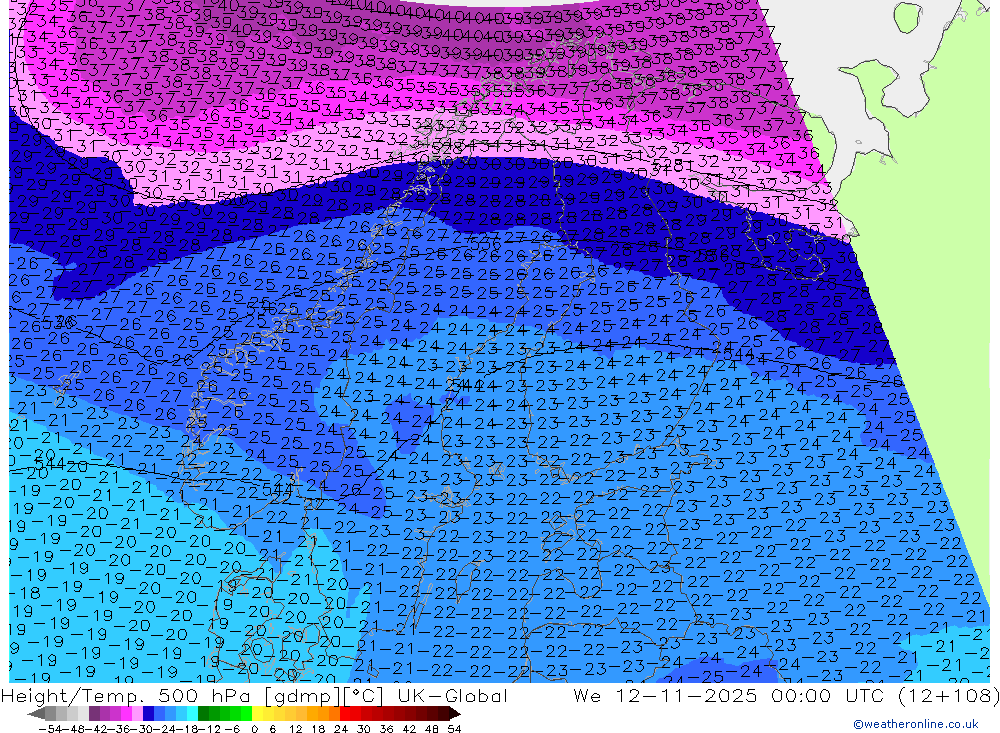Click the (12+108) forecast offset text
The width and height of the screenshot is (1000, 733).
click(x=948, y=695)
